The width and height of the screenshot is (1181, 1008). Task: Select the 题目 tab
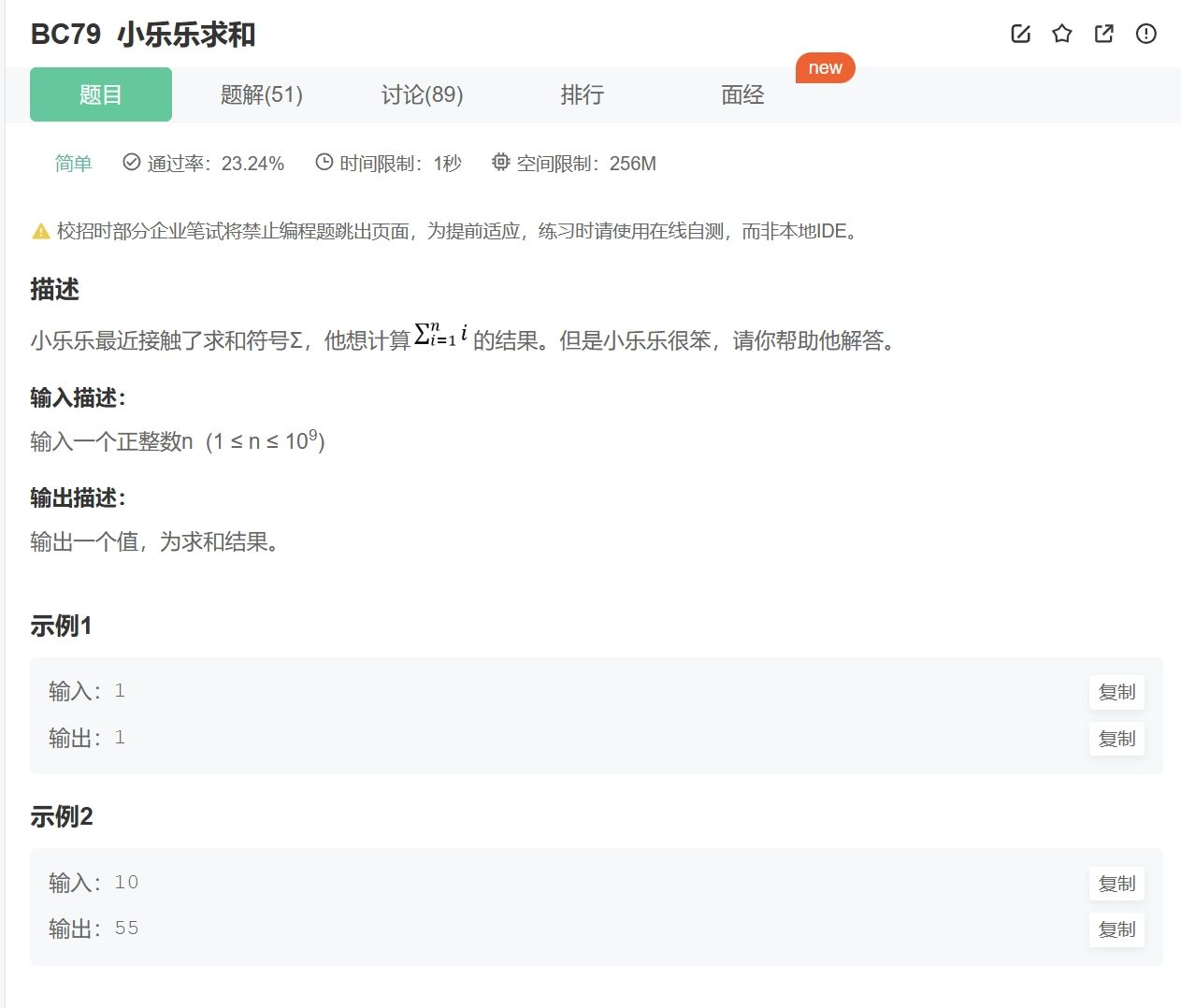coord(100,94)
